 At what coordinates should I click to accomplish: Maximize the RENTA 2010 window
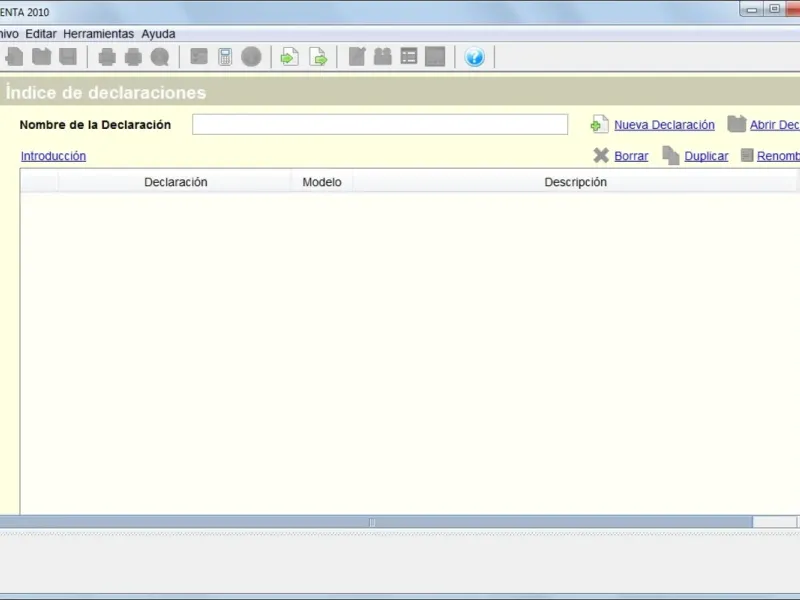pos(774,9)
